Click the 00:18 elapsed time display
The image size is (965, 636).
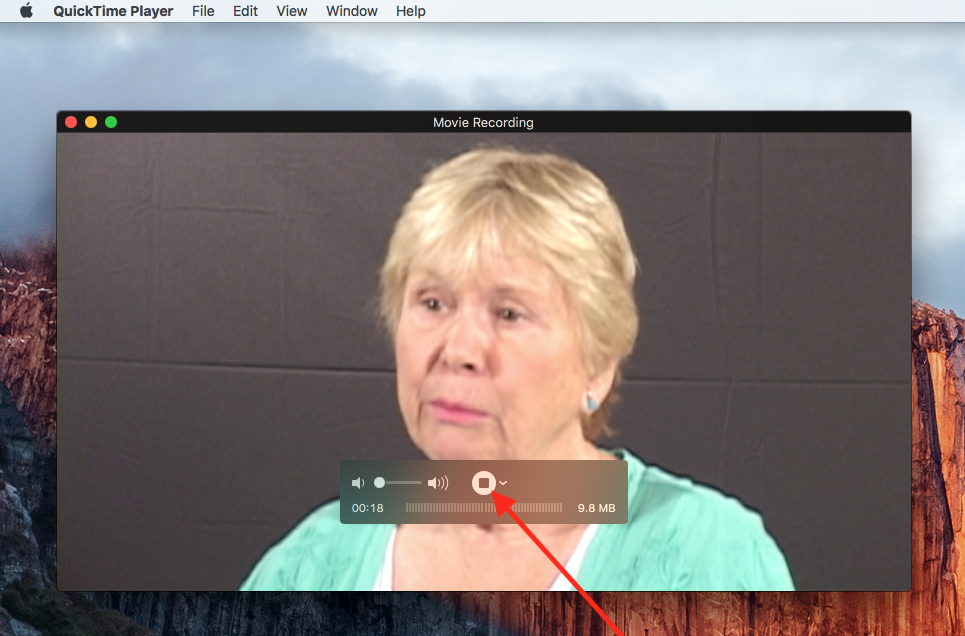pyautogui.click(x=367, y=508)
